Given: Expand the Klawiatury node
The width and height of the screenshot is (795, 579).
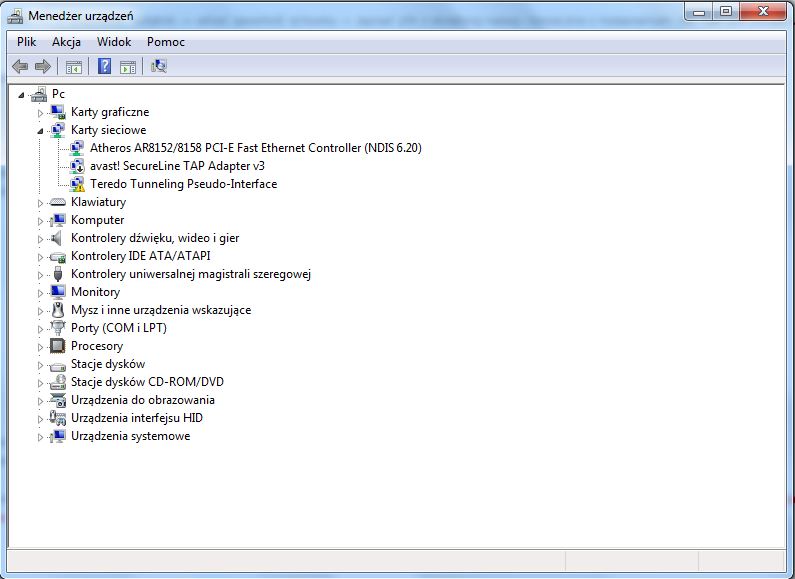Looking at the screenshot, I should [40, 203].
